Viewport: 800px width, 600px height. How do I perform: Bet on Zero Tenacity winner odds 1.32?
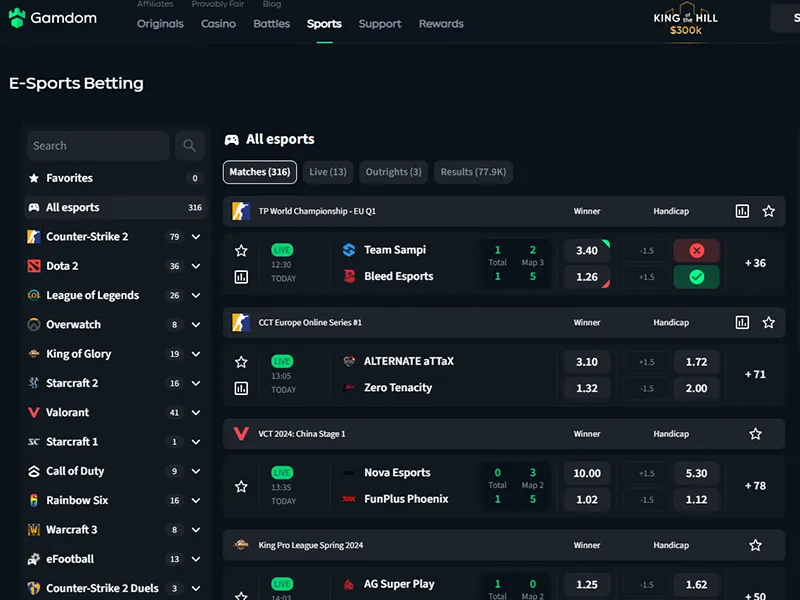587,388
